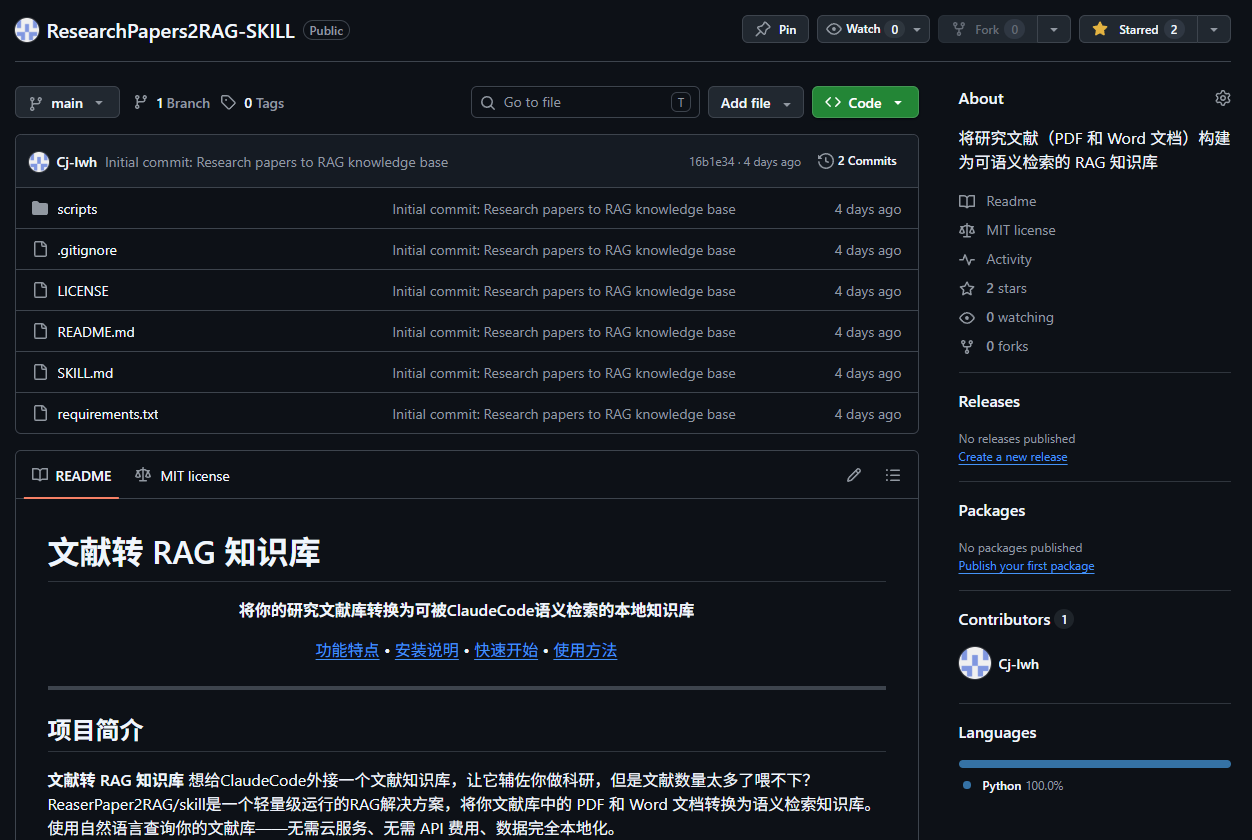Open the README outline list icon
The width and height of the screenshot is (1252, 840).
point(893,475)
